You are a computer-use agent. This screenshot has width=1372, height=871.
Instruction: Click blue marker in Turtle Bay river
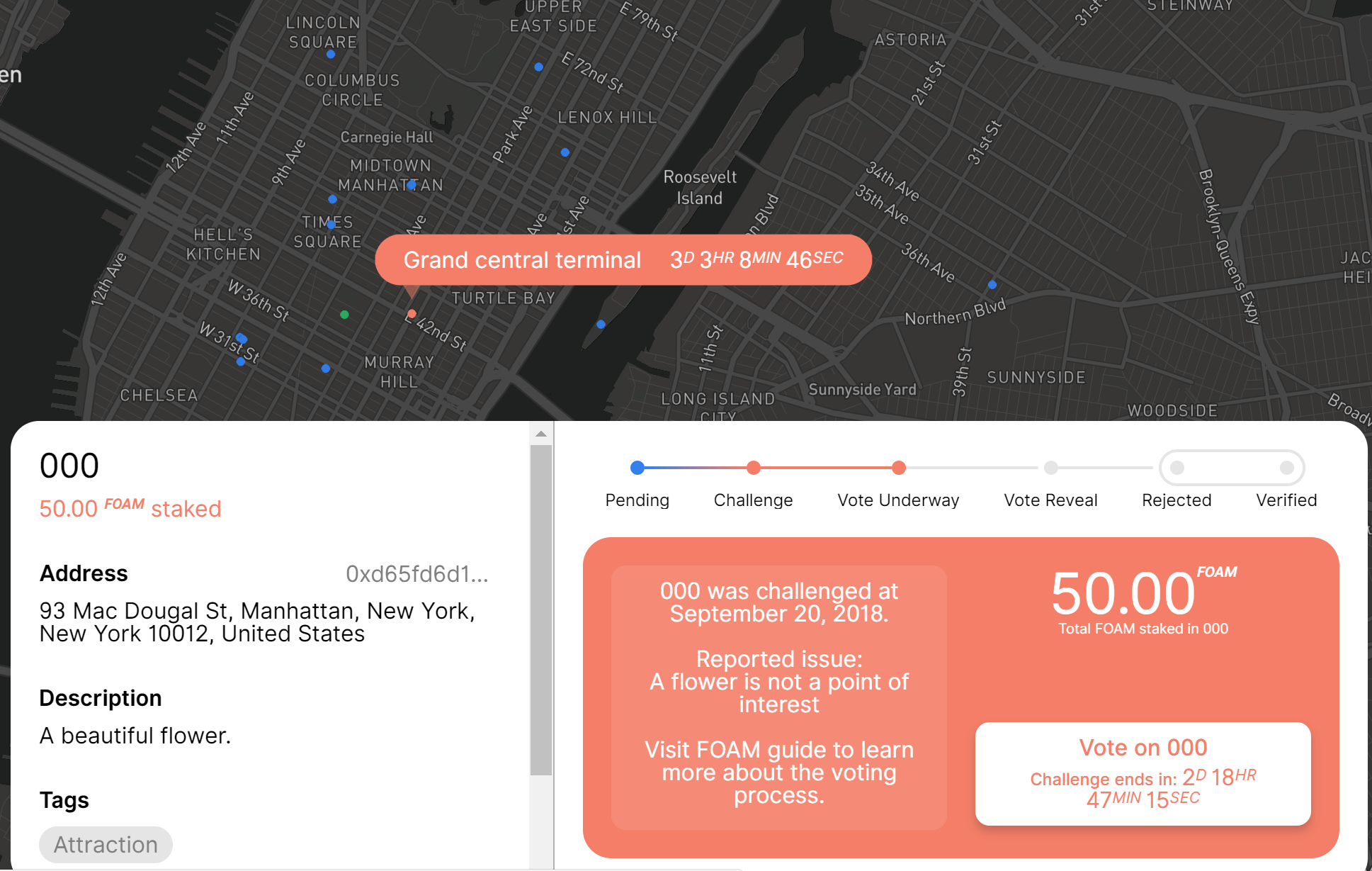pos(601,324)
